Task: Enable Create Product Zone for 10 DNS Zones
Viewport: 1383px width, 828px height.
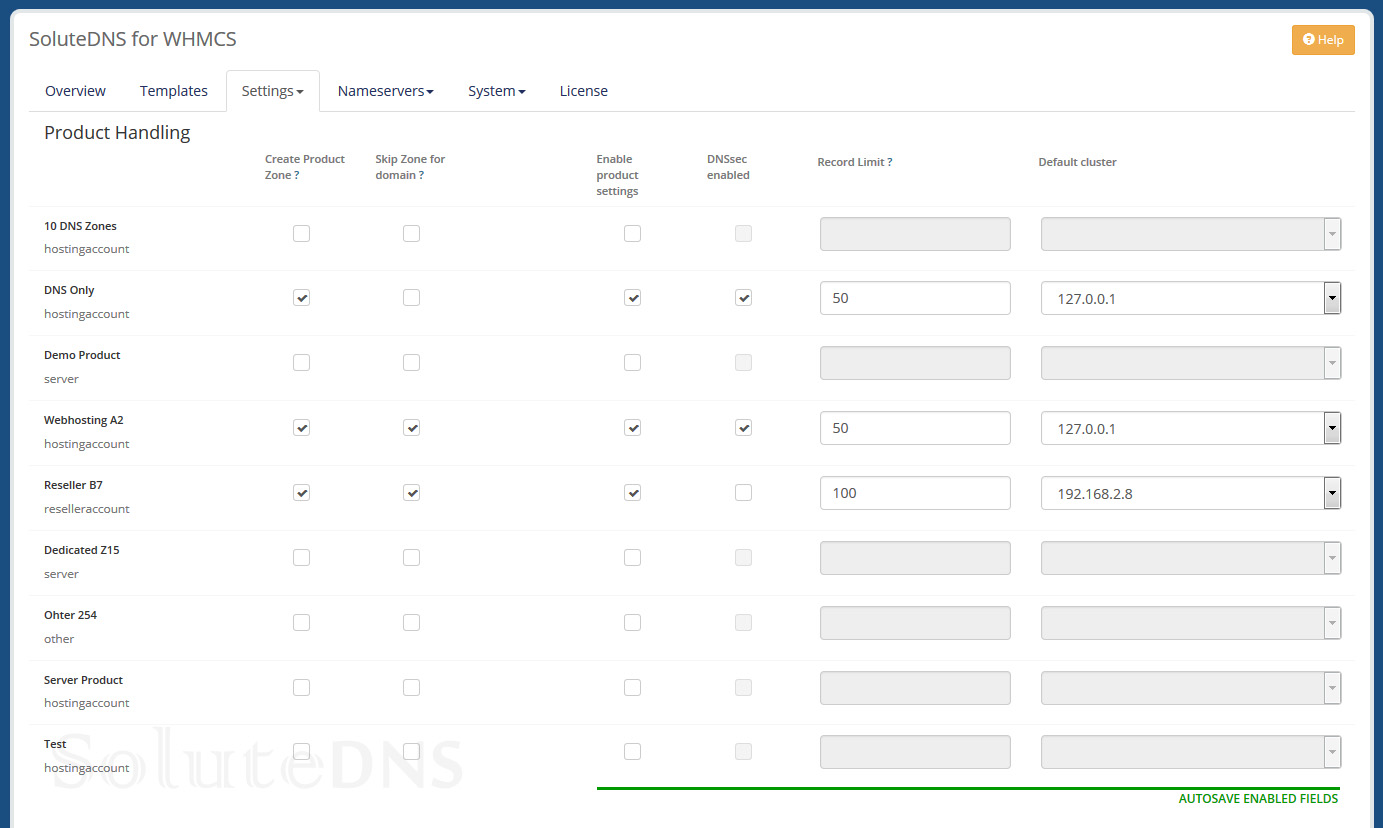Action: click(301, 234)
